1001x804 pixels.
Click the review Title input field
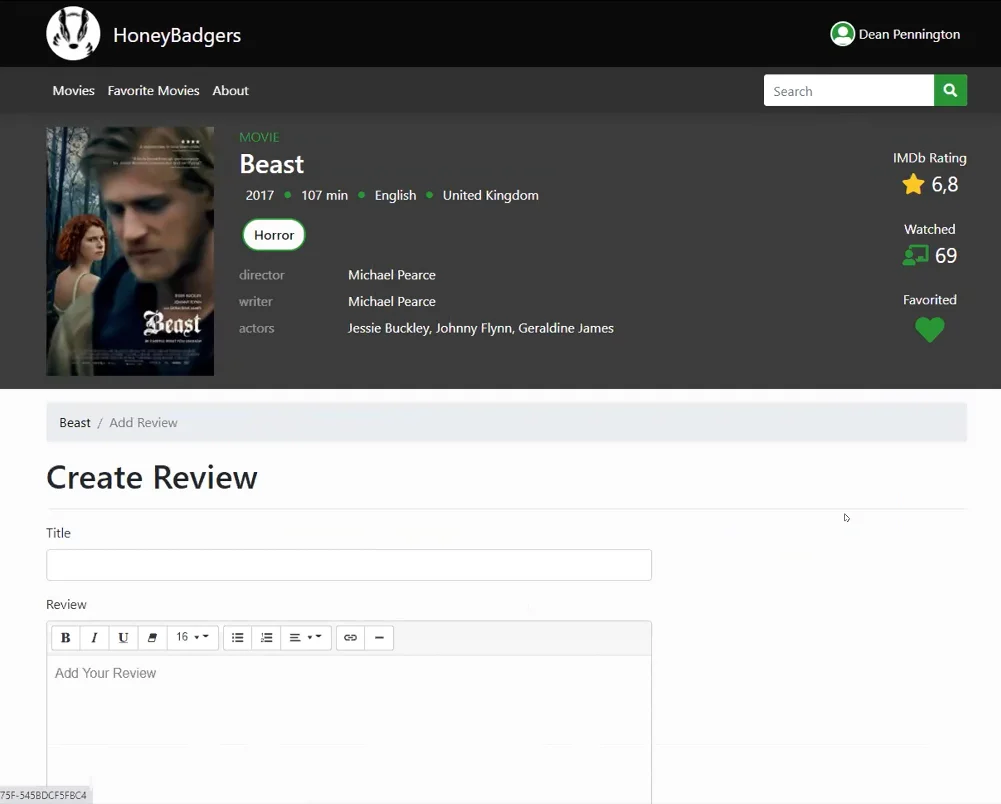[349, 565]
